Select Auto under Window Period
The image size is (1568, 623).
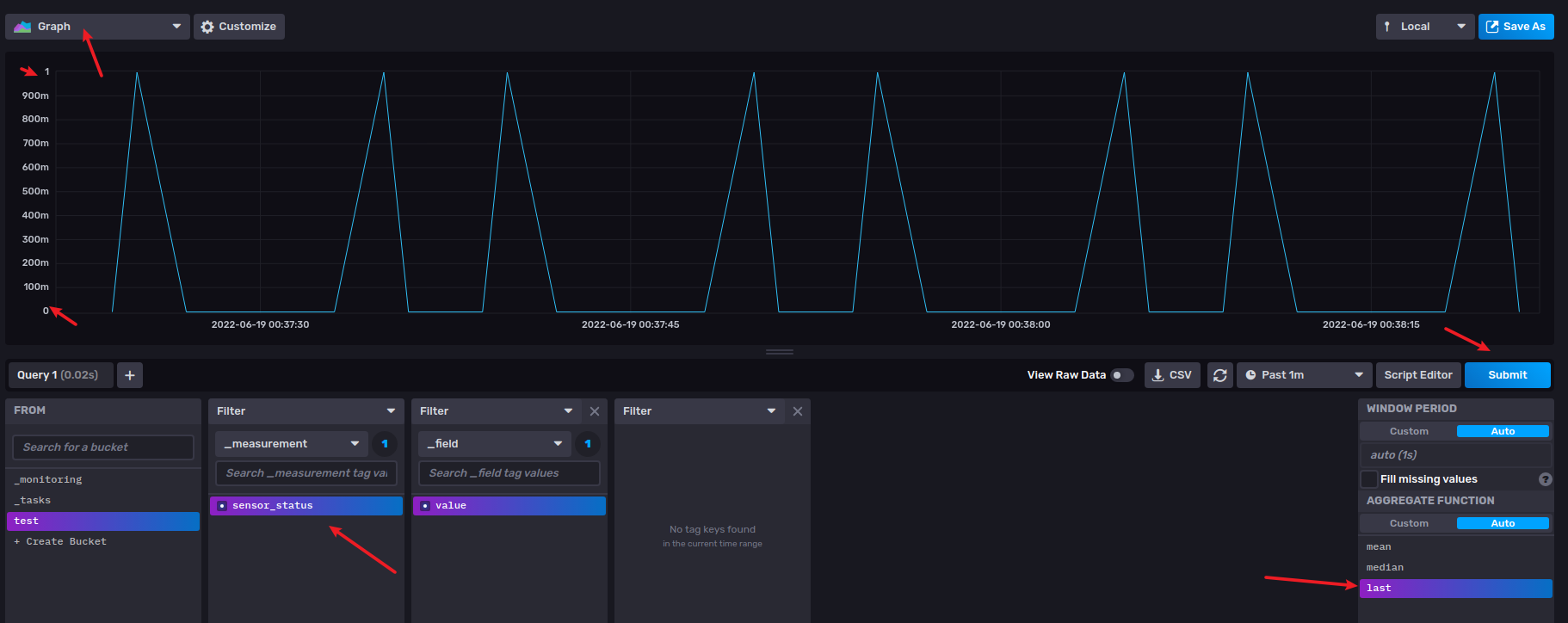pos(1503,431)
